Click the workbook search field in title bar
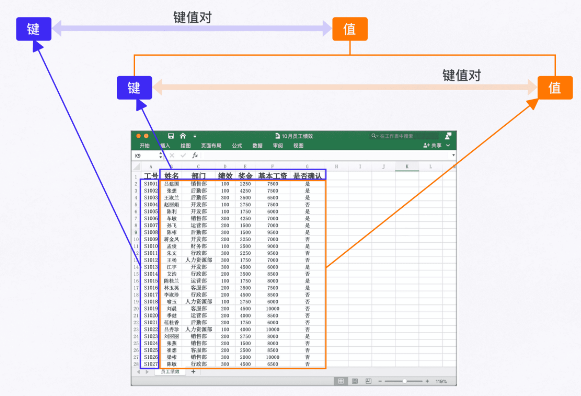This screenshot has height=396, width=581. click(x=405, y=136)
